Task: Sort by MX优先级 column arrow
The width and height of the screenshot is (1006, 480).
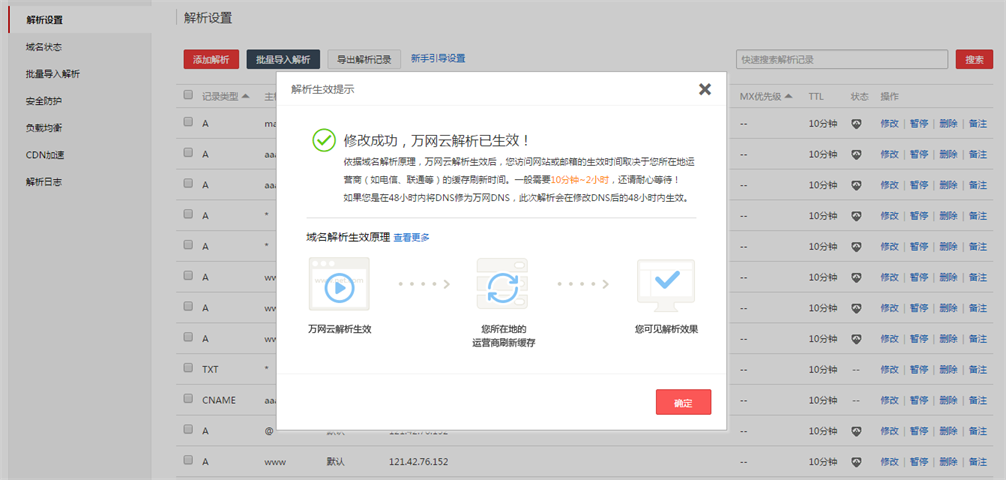Action: [788, 97]
